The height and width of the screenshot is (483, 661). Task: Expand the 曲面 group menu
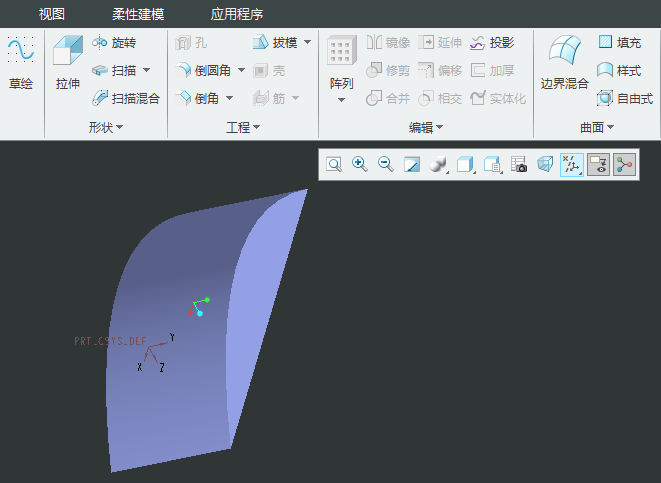click(x=597, y=127)
